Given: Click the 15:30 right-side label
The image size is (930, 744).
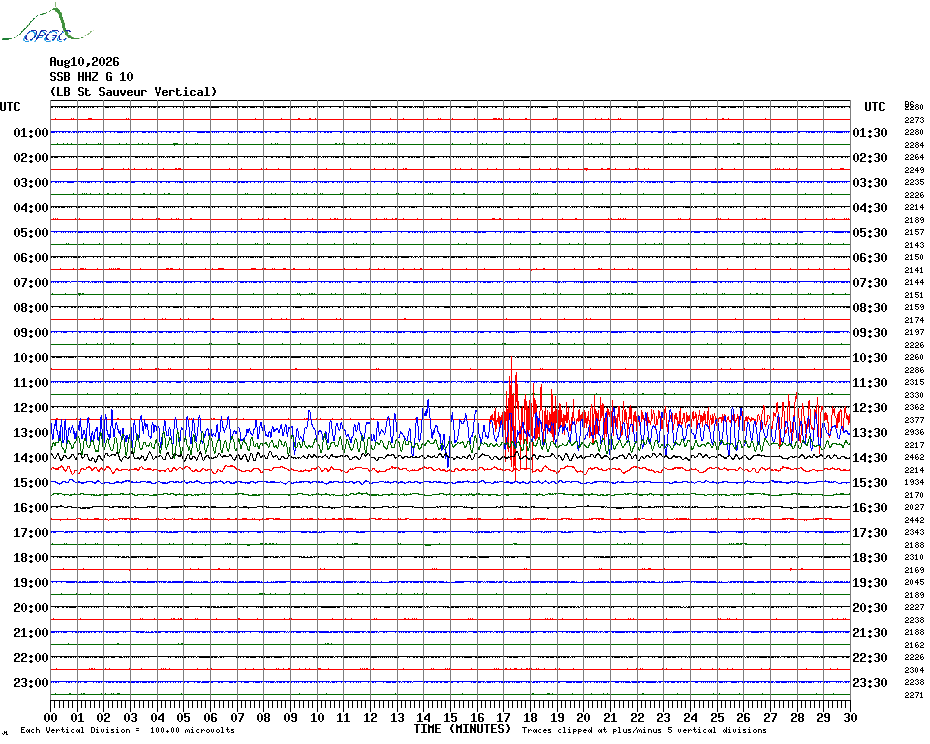Looking at the screenshot, I should point(870,483).
